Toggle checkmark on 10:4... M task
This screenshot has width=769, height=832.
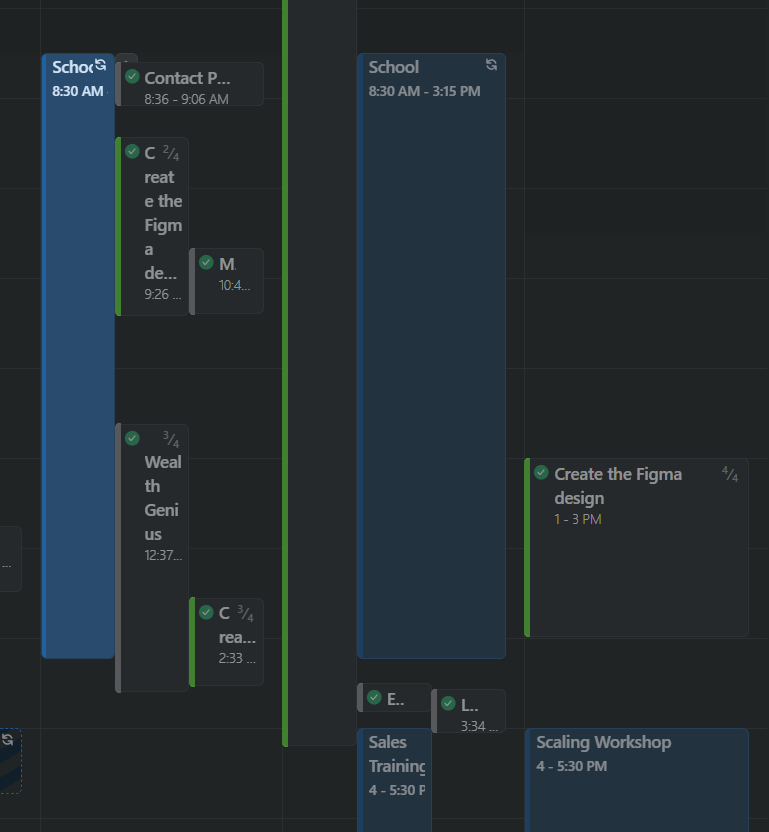(206, 262)
